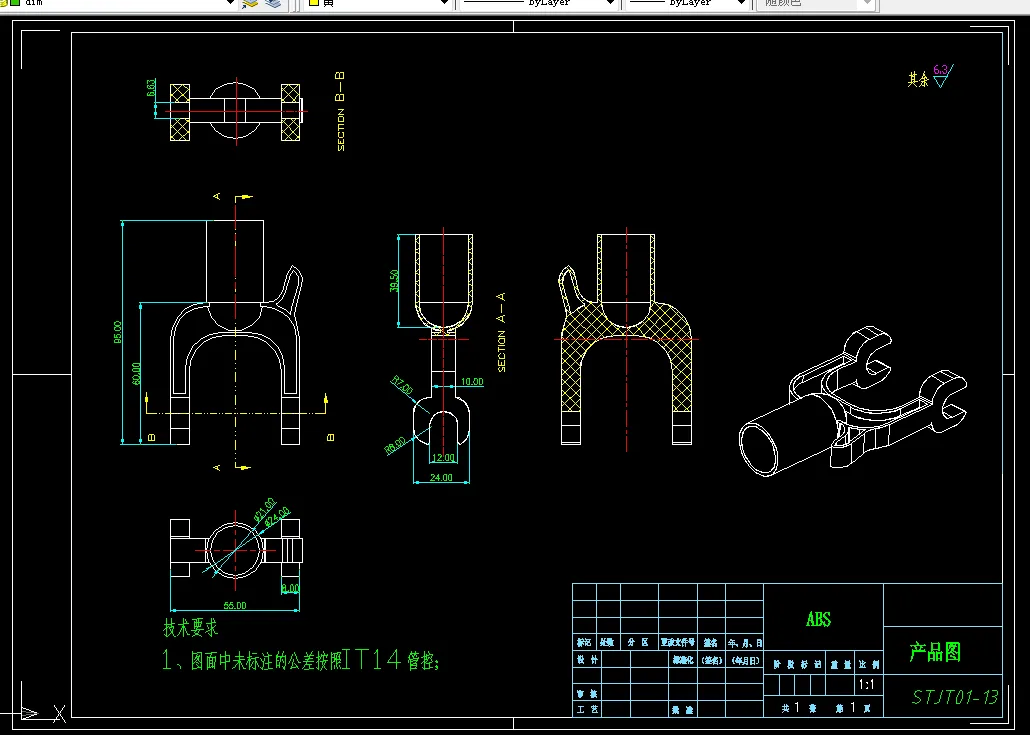Image resolution: width=1030 pixels, height=735 pixels.
Task: Select the '产品图' title text
Action: (x=935, y=652)
